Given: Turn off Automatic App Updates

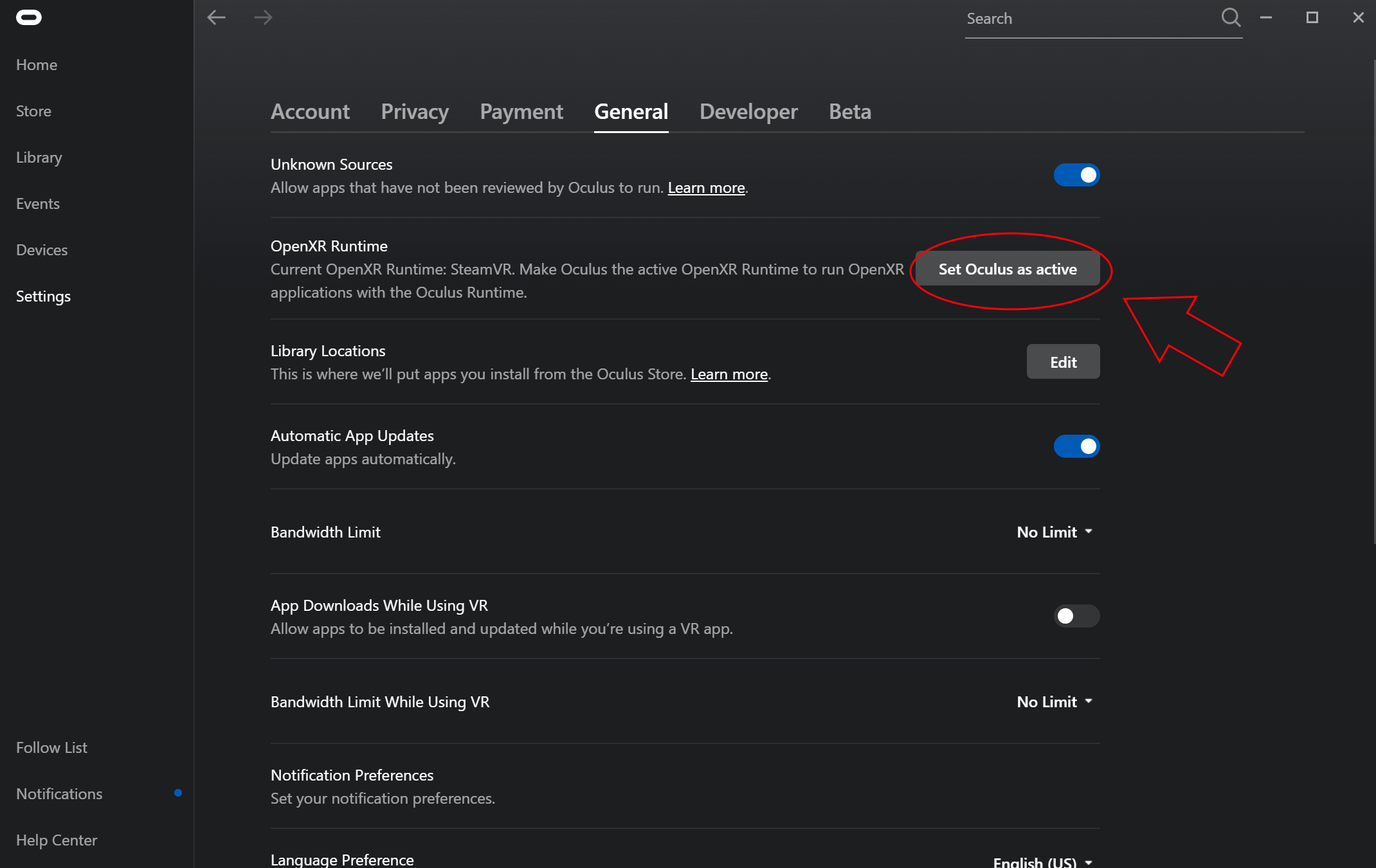Looking at the screenshot, I should point(1076,446).
